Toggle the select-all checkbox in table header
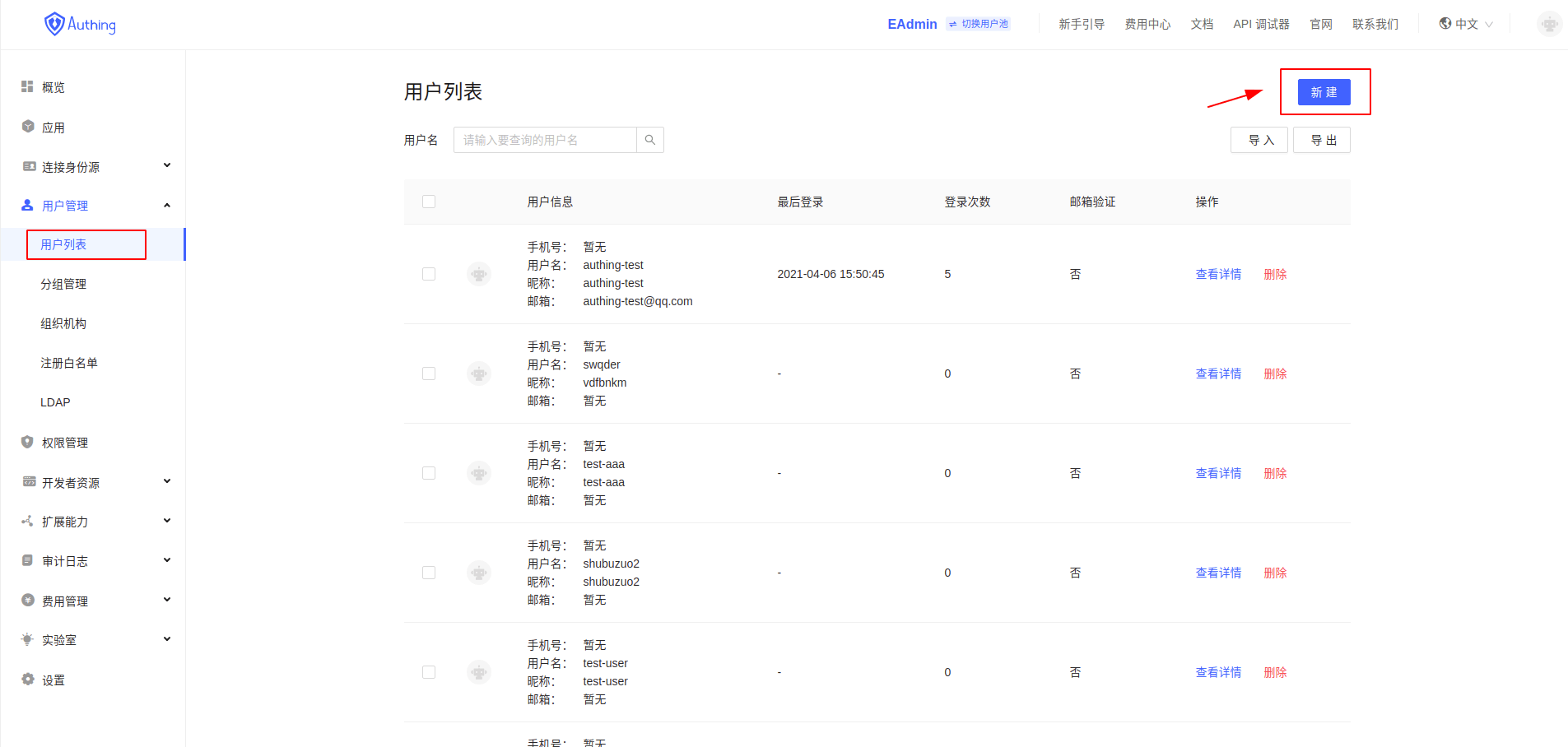Screen dimensions: 1568x747 429,202
